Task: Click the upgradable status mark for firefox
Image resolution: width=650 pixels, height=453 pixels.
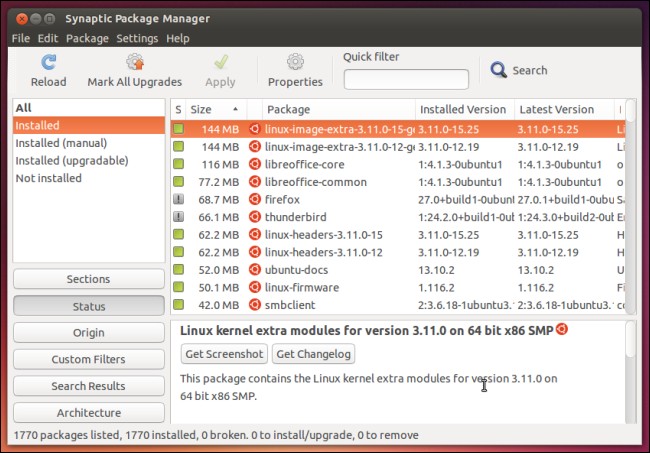Action: click(178, 199)
